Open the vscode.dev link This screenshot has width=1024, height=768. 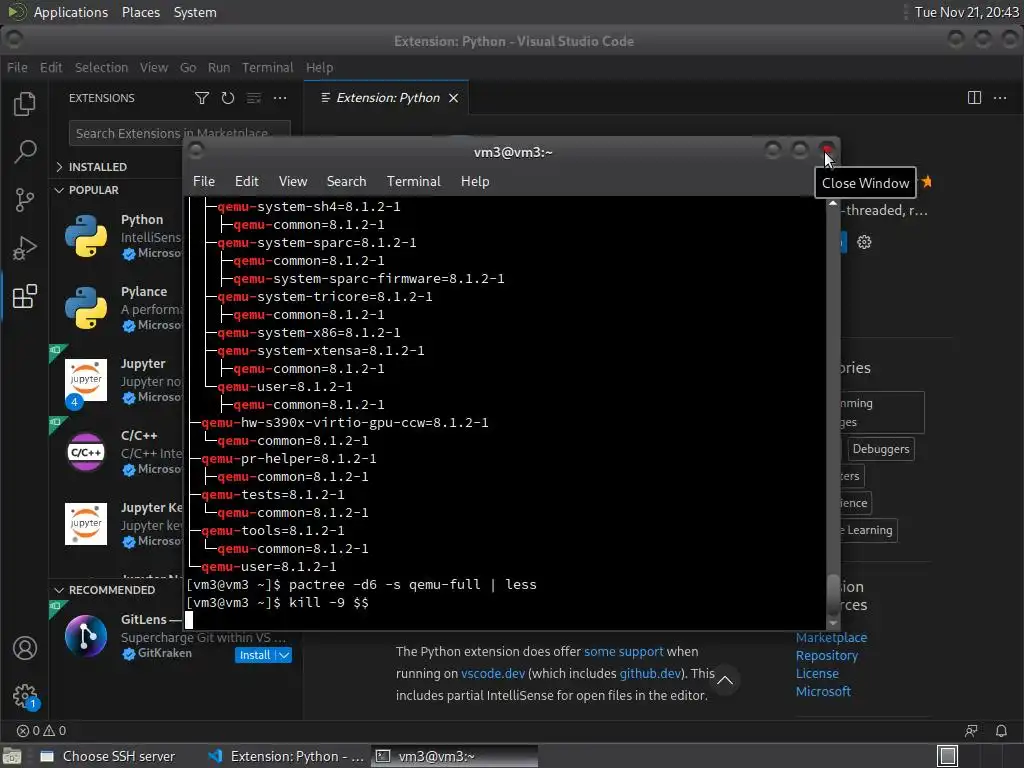pyautogui.click(x=492, y=673)
